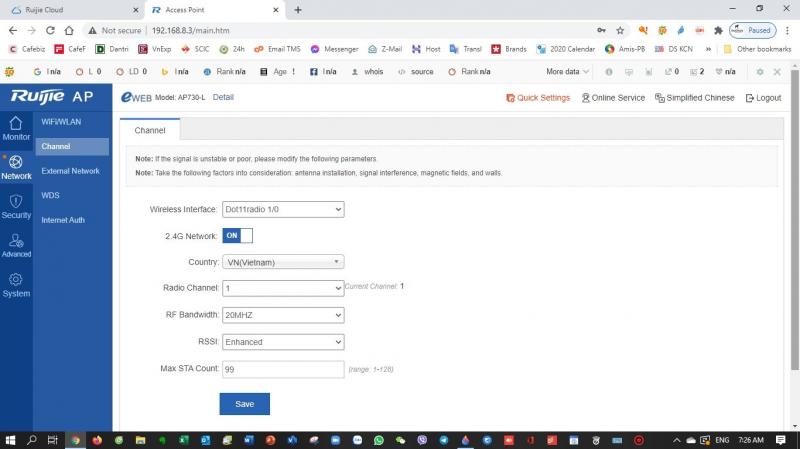Open 2020 Calendar bookmark
800x449 pixels.
[x=566, y=49]
